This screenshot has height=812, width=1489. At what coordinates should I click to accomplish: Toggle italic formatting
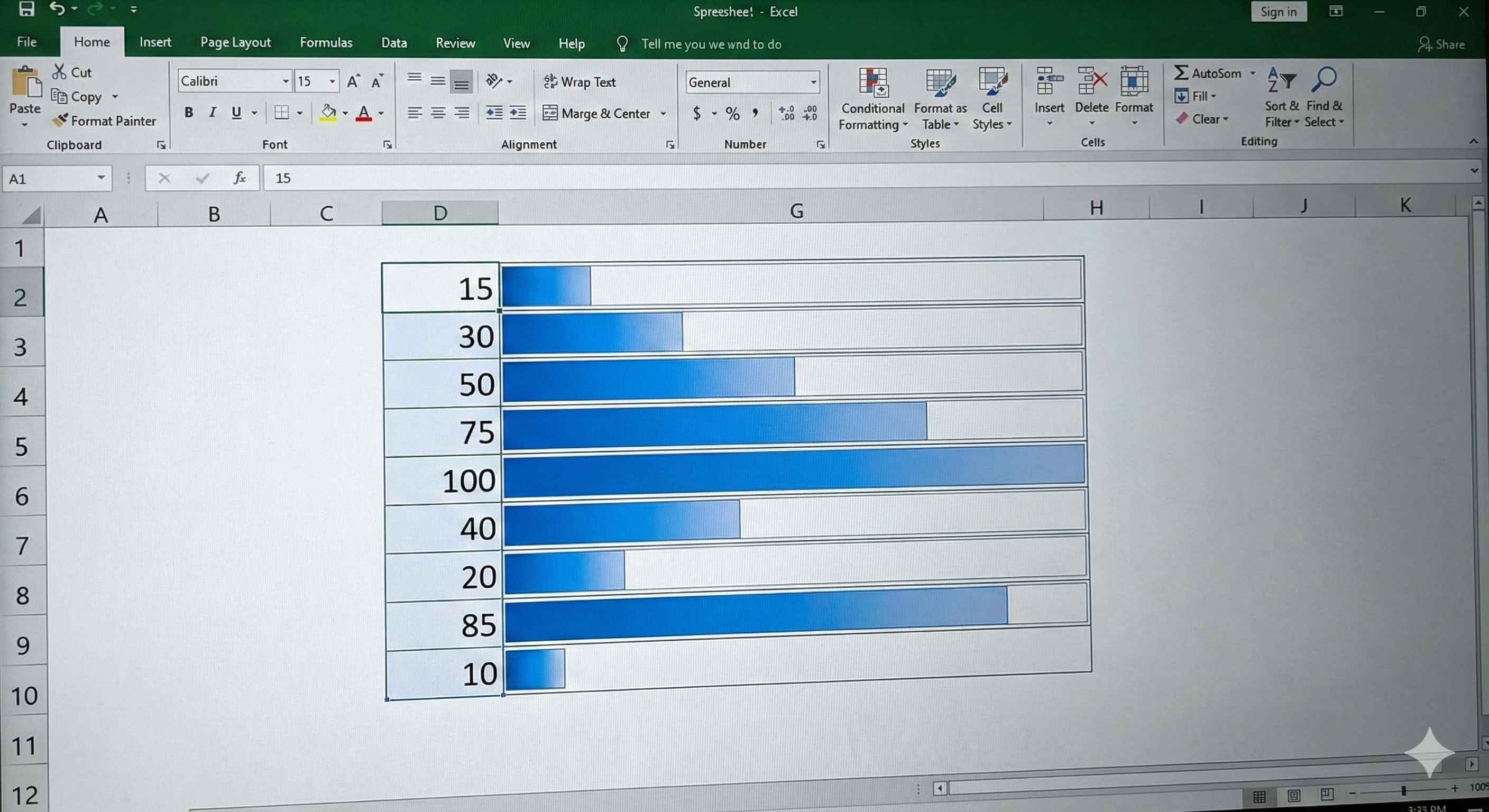coord(213,113)
